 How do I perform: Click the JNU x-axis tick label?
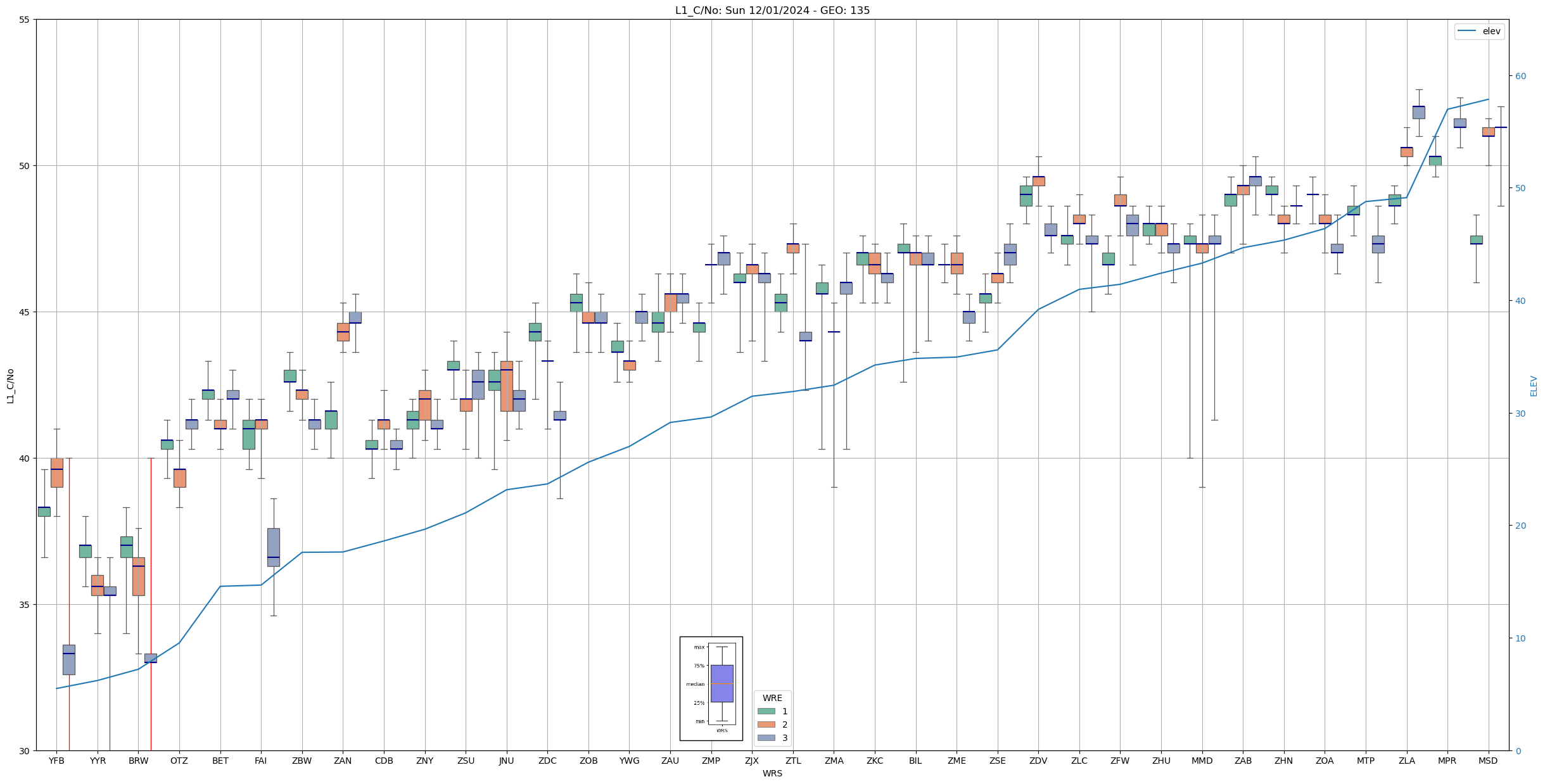click(506, 761)
